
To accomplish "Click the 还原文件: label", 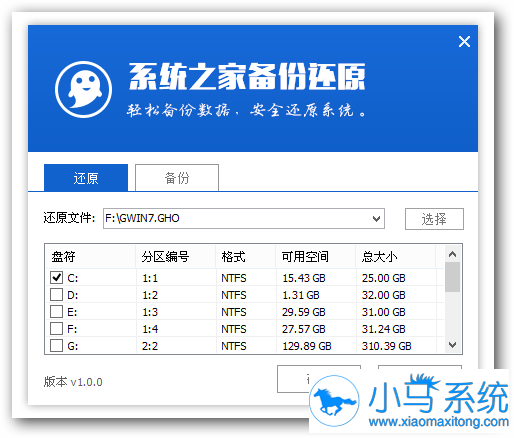I will (69, 218).
